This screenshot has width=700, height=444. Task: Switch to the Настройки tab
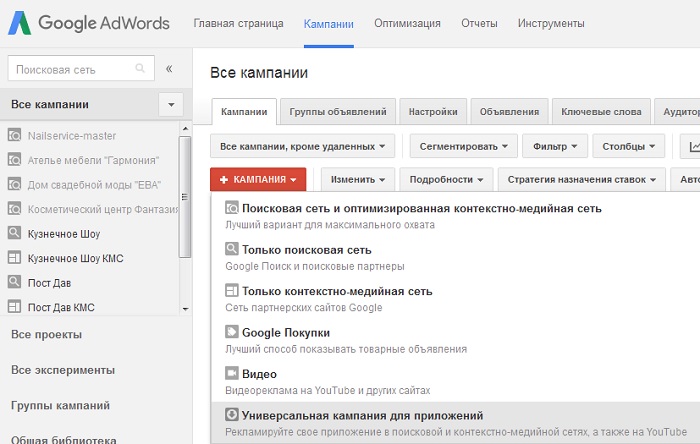(x=433, y=112)
